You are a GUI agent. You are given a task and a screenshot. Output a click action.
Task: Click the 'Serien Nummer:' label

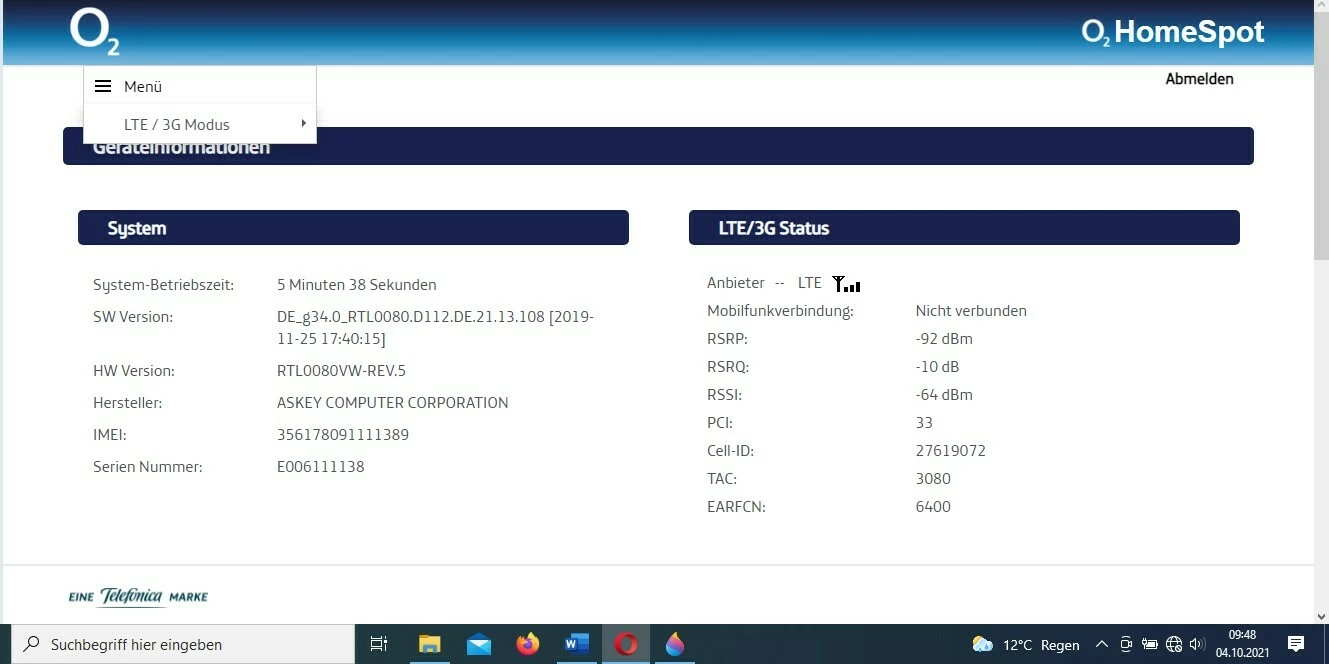148,467
